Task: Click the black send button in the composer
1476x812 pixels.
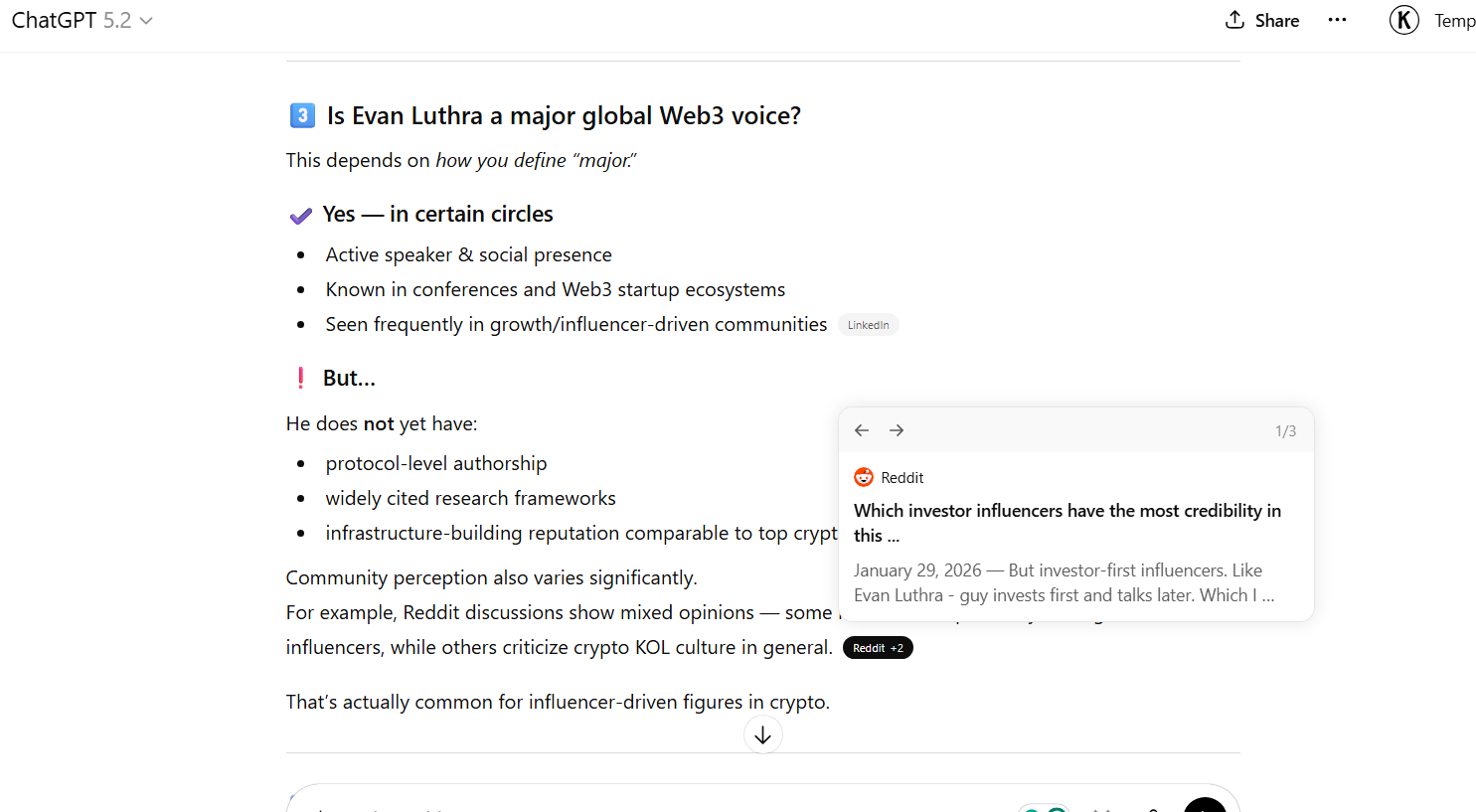Action: tap(1204, 807)
